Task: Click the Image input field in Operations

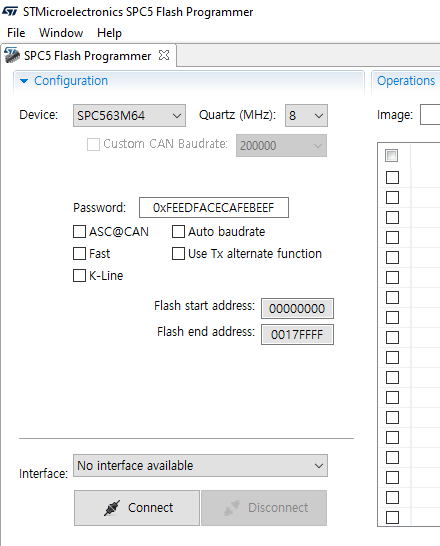Action: coord(430,115)
